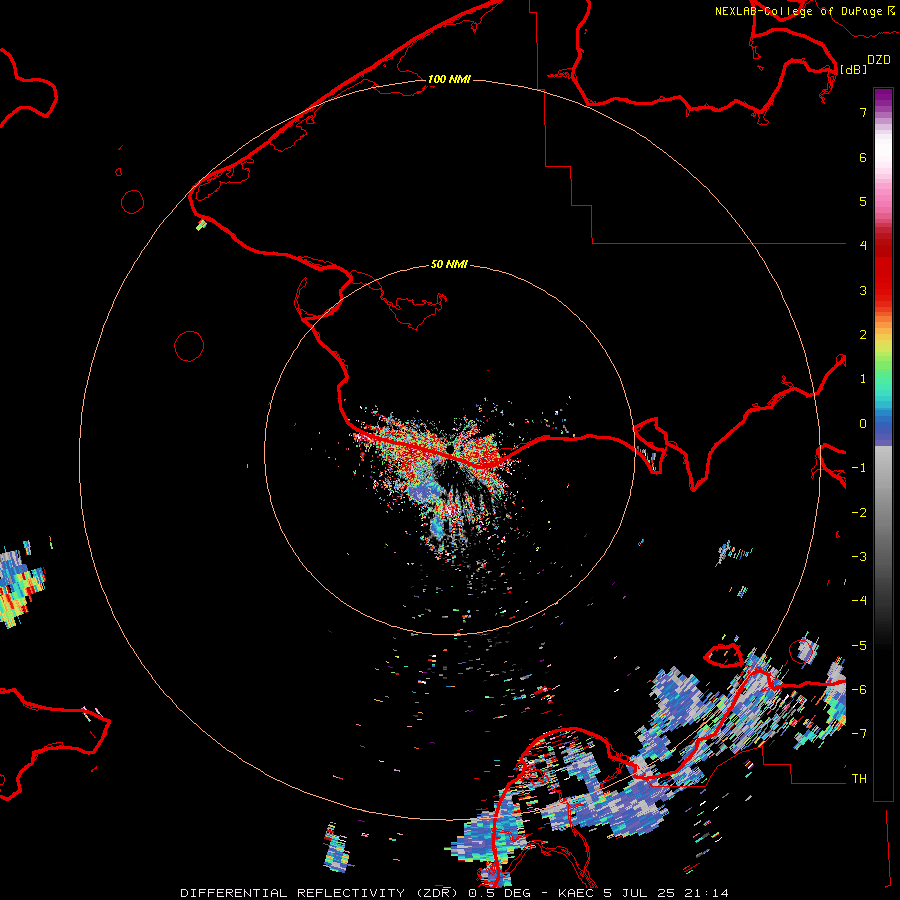Click the 100 NMI range ring label
Screen dimensions: 900x900
(x=449, y=79)
